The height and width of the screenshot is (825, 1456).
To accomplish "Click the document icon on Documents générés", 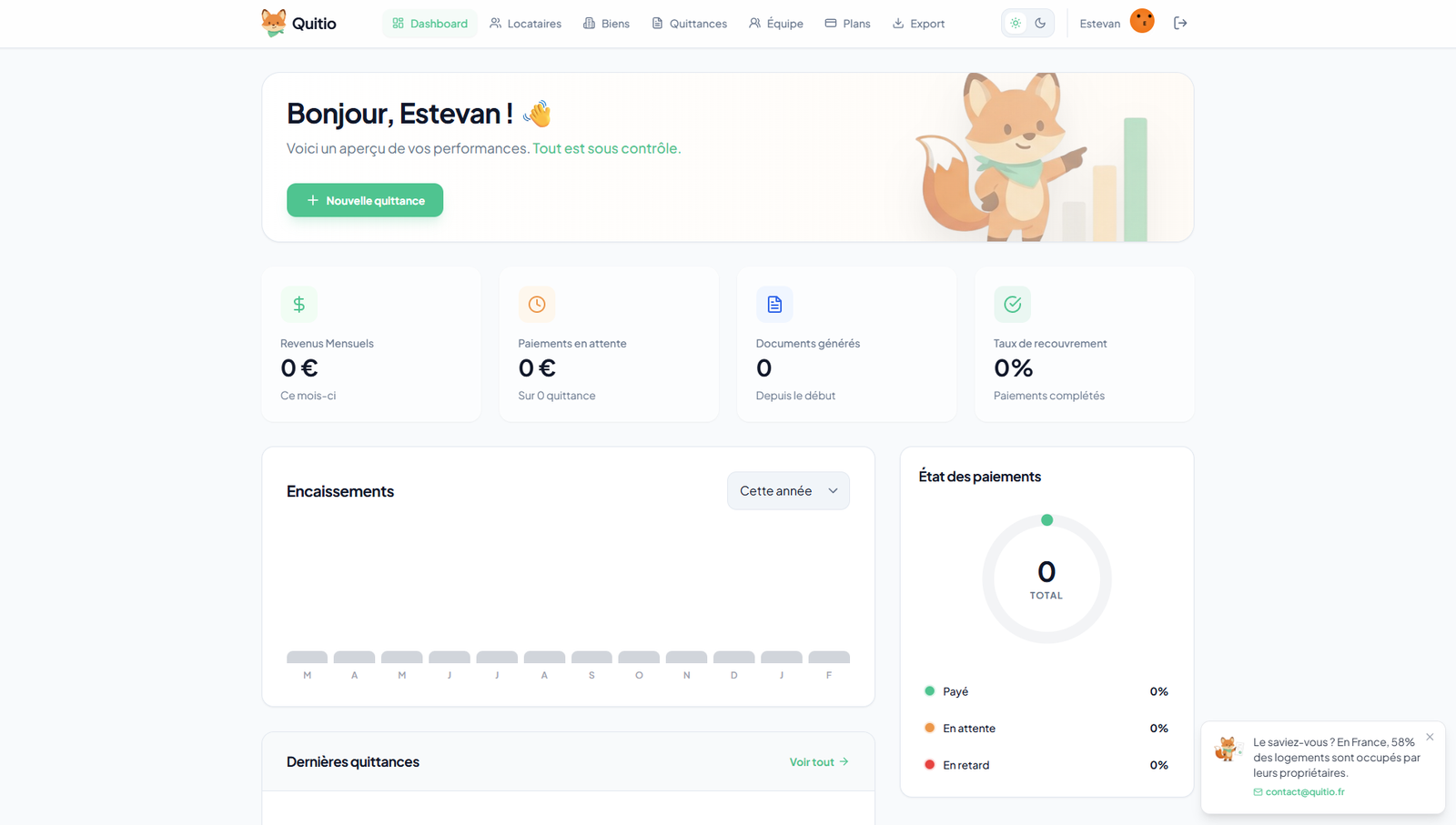I will pos(774,305).
